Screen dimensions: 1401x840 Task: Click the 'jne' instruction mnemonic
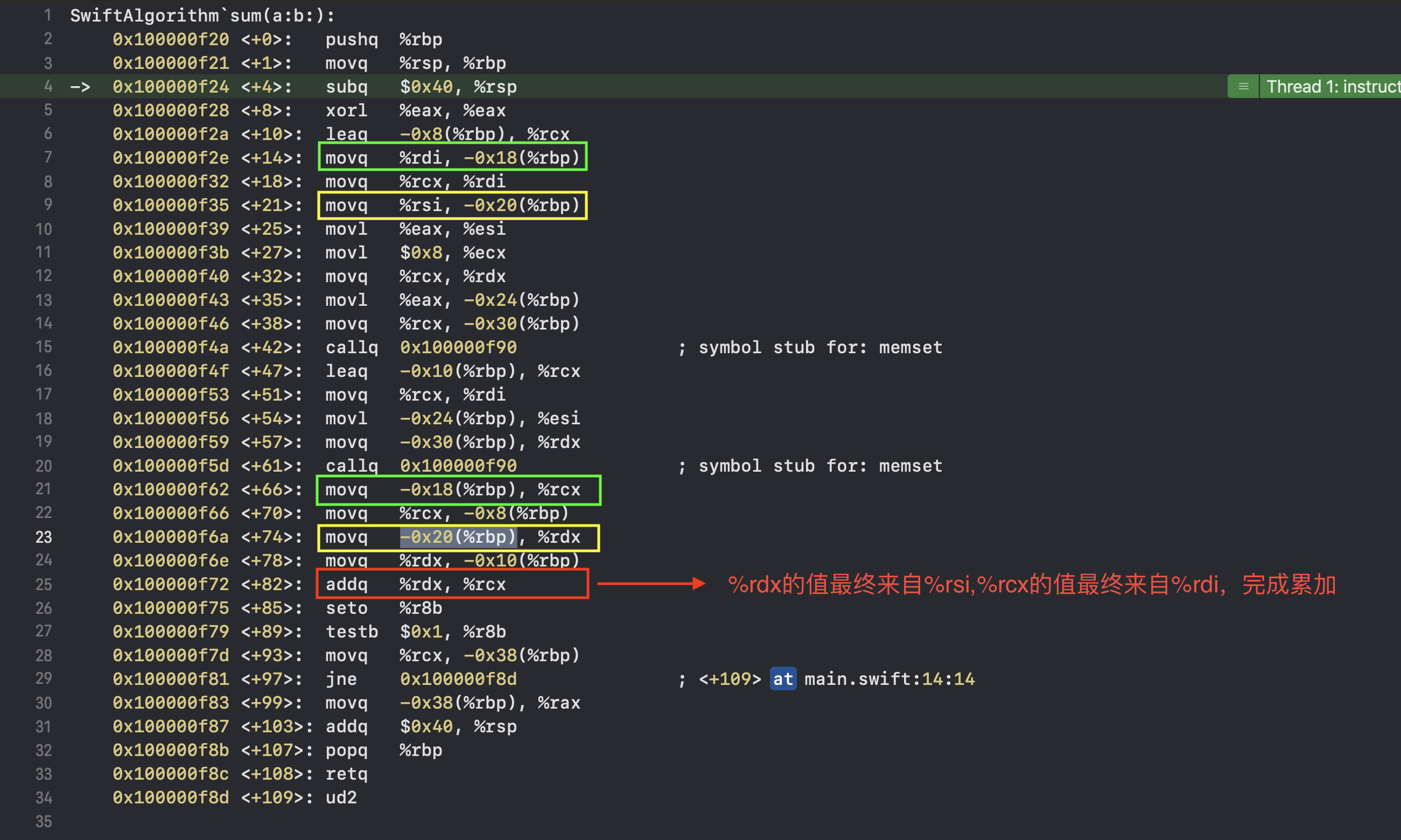[341, 679]
